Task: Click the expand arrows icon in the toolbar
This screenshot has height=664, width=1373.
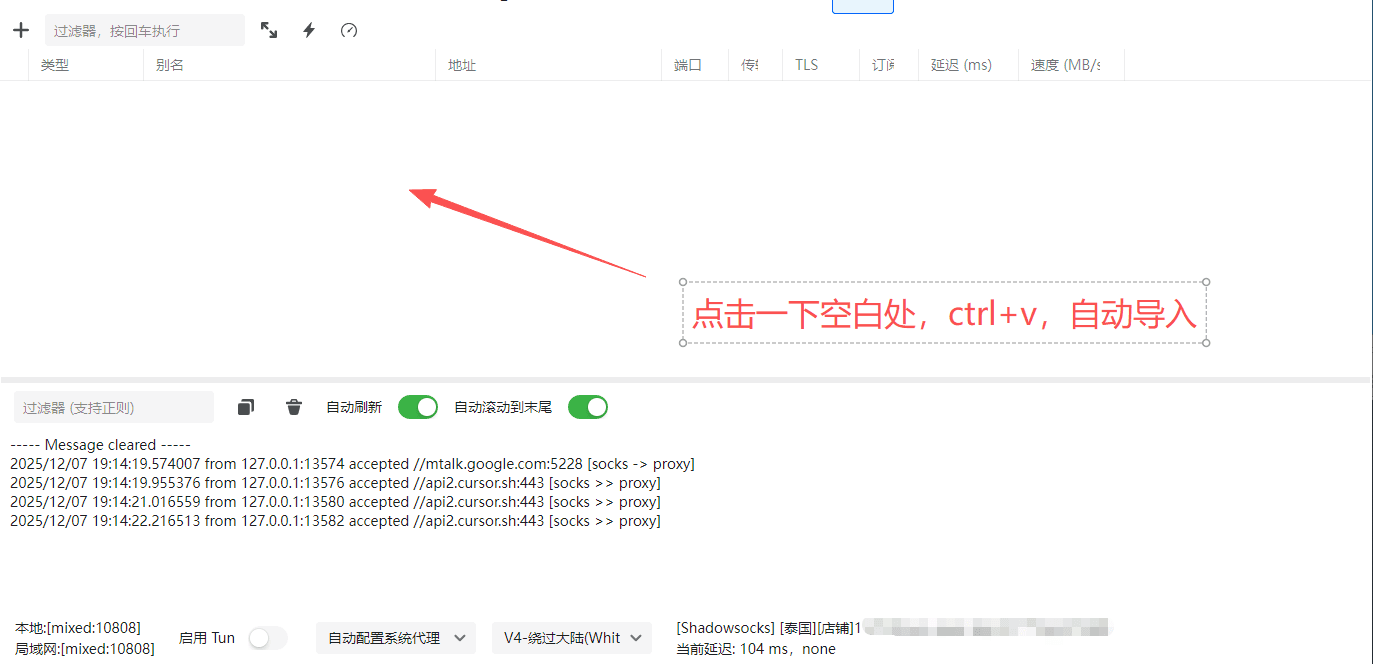Action: click(269, 30)
